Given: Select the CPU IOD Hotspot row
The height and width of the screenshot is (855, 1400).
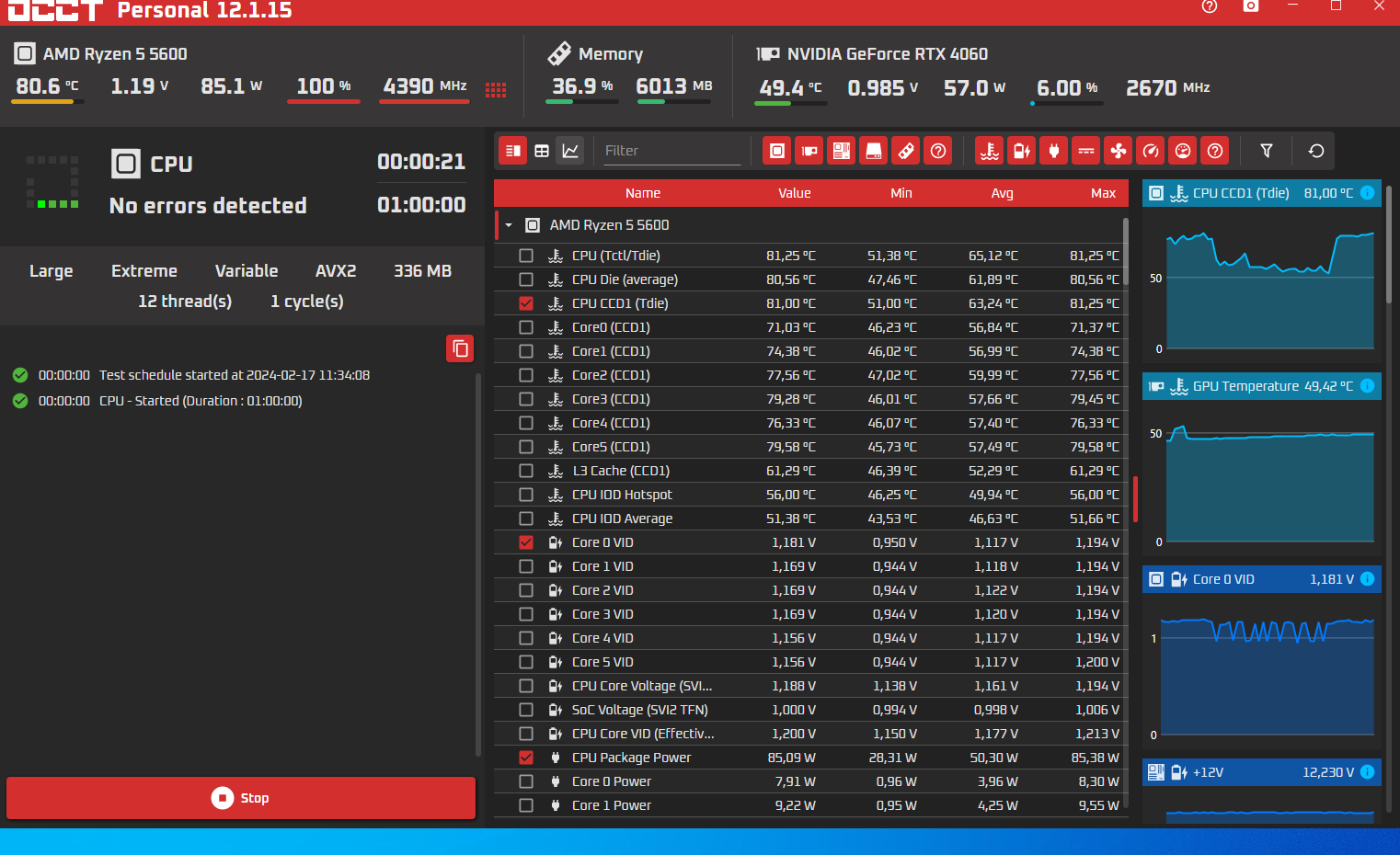Looking at the screenshot, I should coord(811,495).
